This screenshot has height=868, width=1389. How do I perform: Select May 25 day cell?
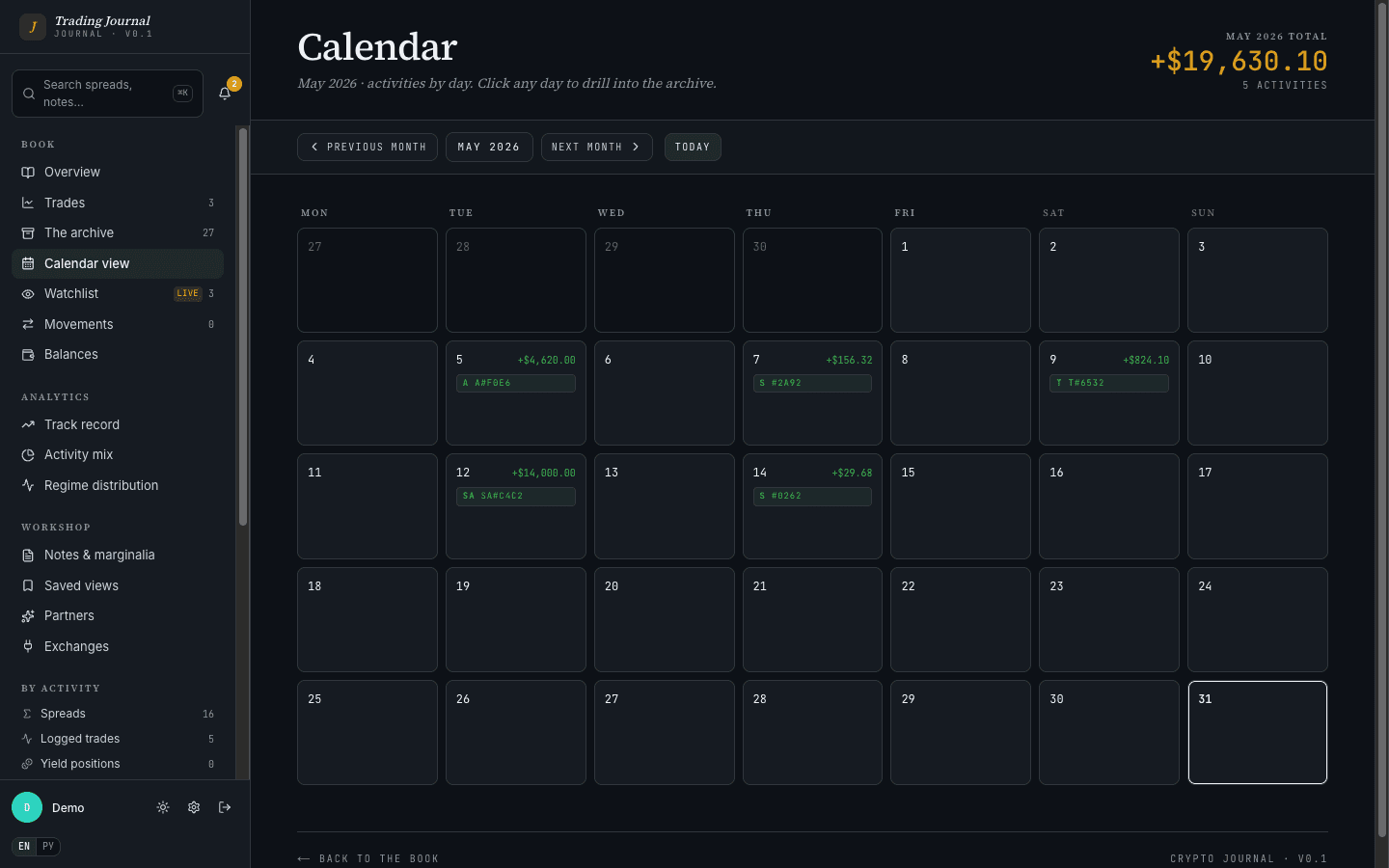368,733
